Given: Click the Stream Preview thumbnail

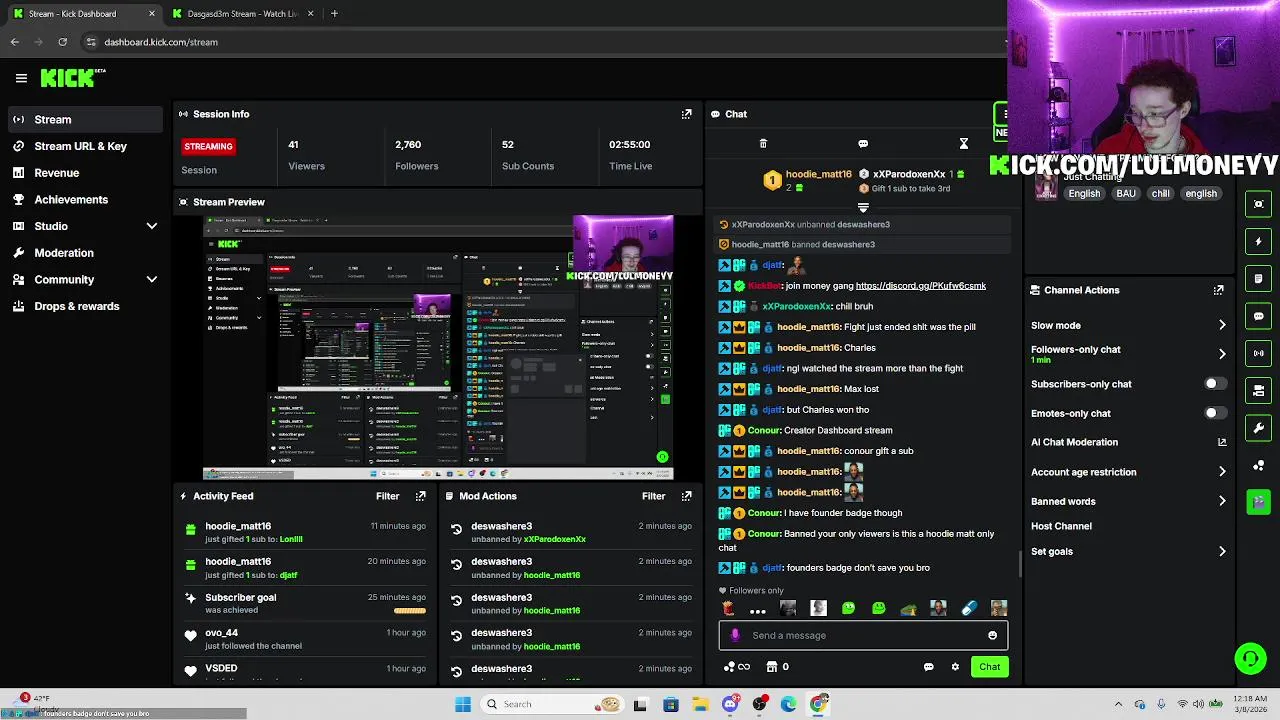Looking at the screenshot, I should click(438, 347).
